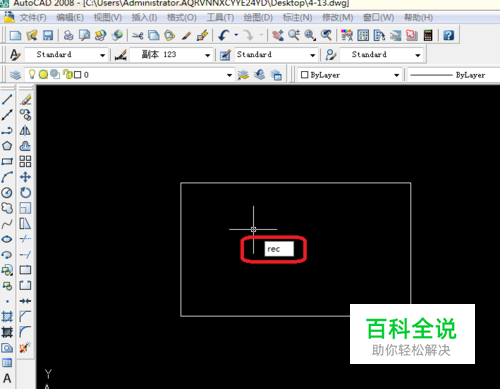Select the Multiline Text tool
The image size is (500, 389).
[7, 379]
